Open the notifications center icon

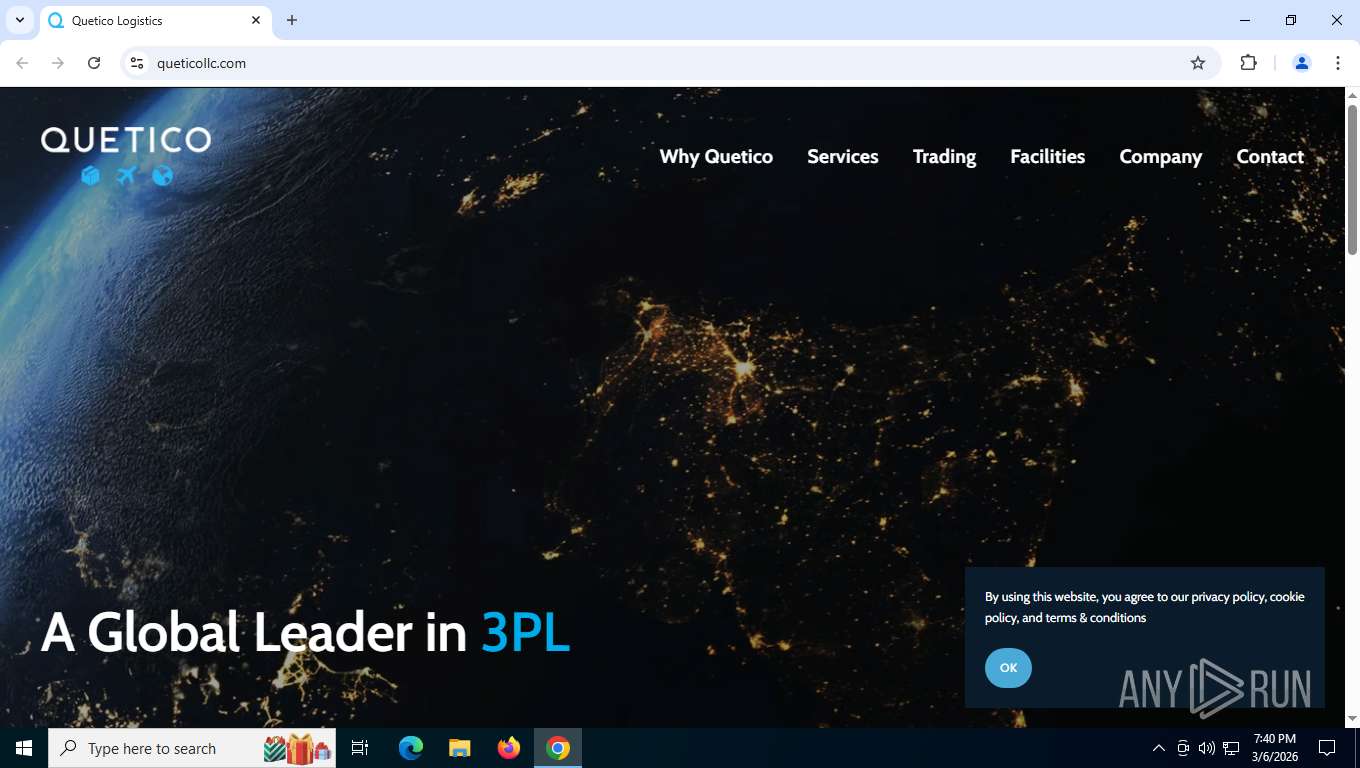1327,748
